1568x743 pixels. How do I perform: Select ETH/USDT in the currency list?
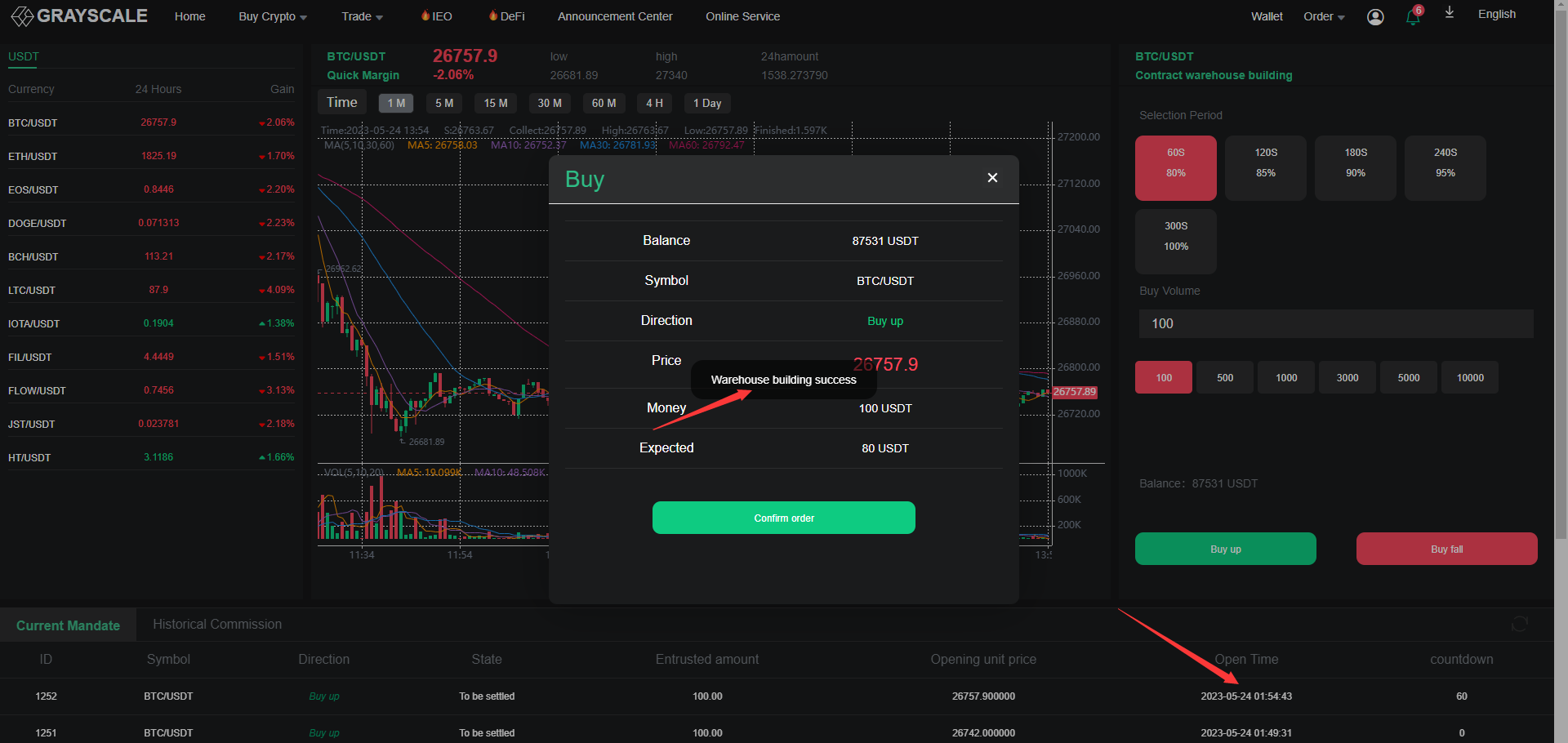pyautogui.click(x=151, y=156)
